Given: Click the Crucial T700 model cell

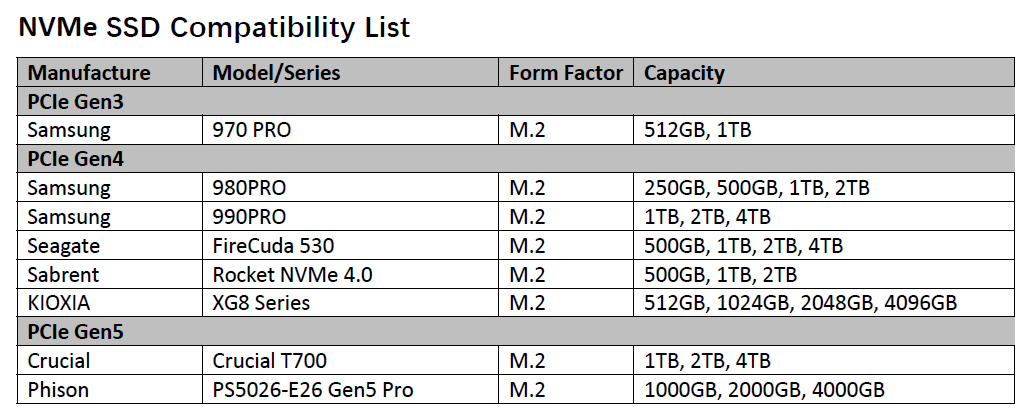Looking at the screenshot, I should click(350, 361).
